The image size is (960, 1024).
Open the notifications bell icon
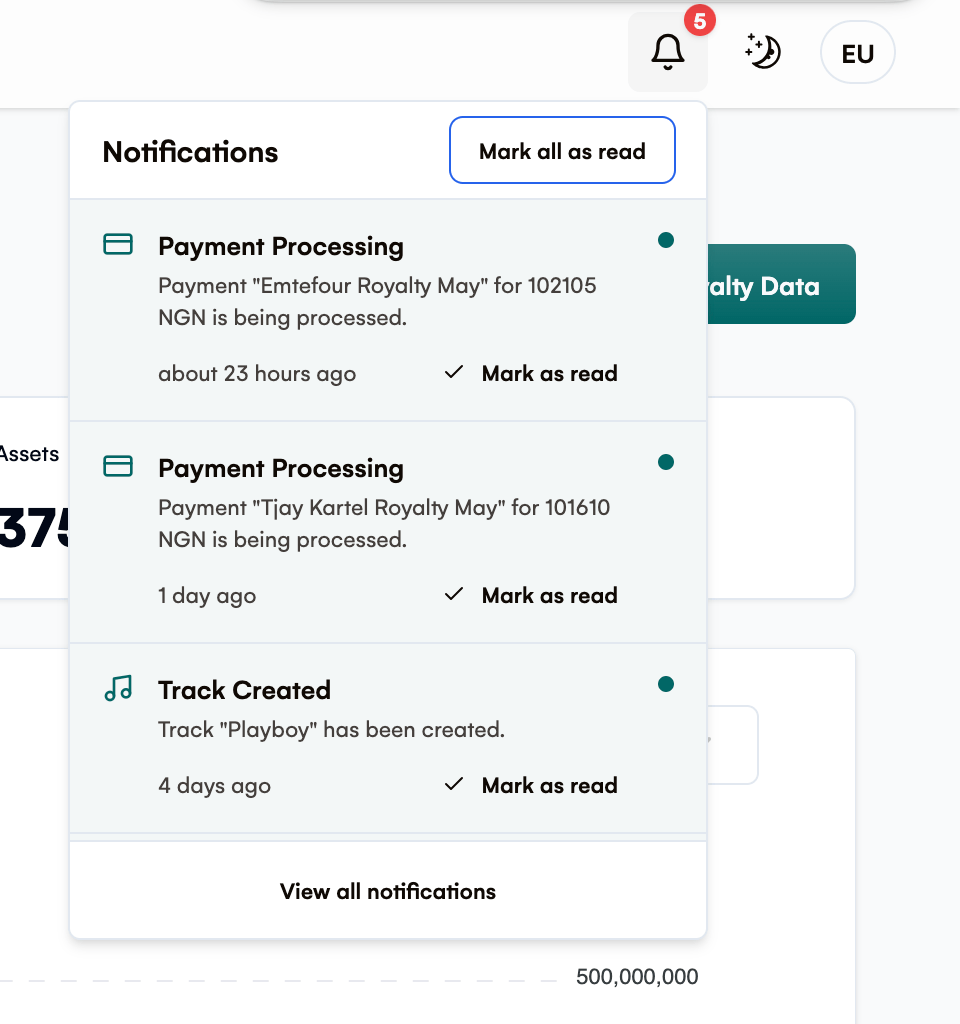pyautogui.click(x=667, y=52)
